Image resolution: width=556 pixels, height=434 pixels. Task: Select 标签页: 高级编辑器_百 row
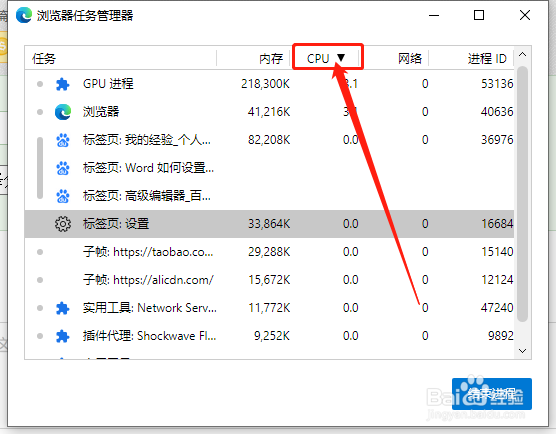click(x=269, y=196)
